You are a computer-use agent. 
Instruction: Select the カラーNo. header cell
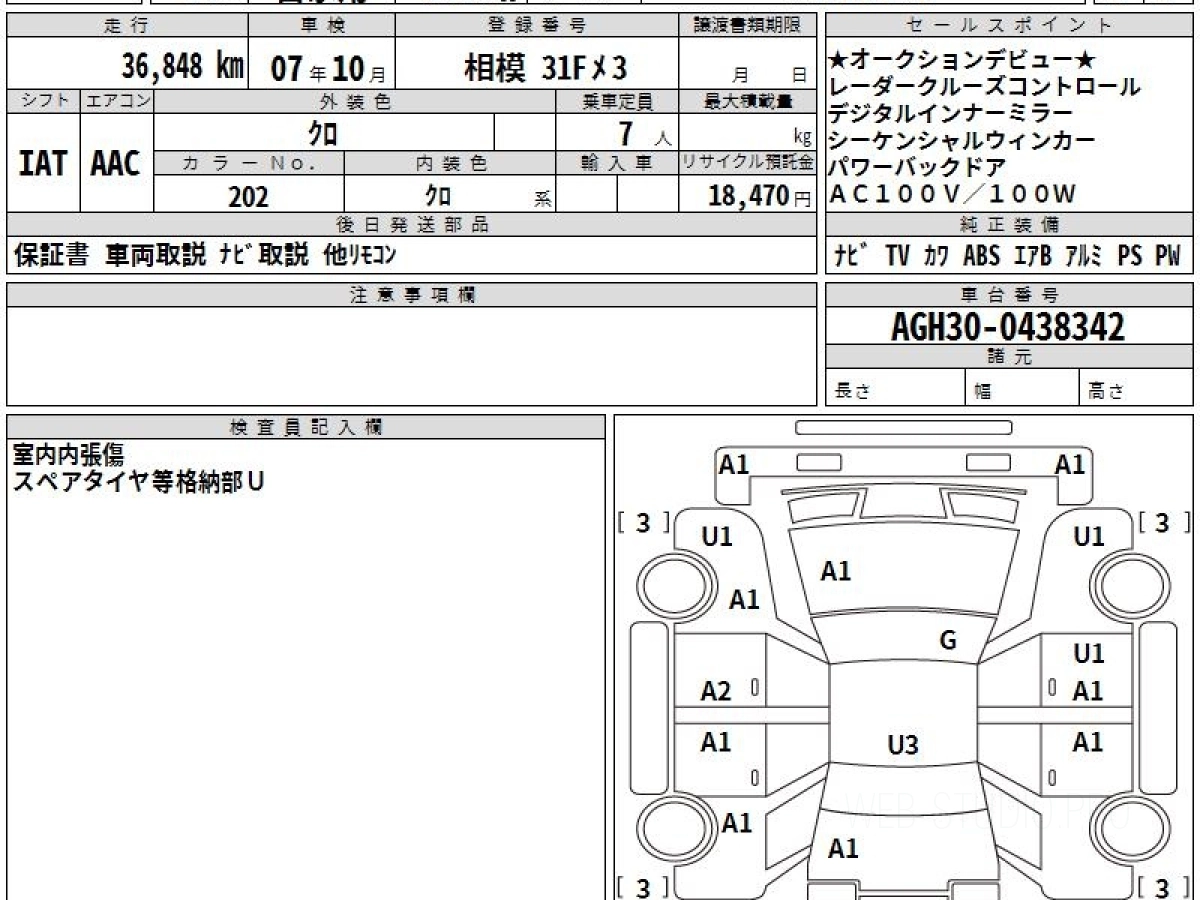click(x=249, y=164)
